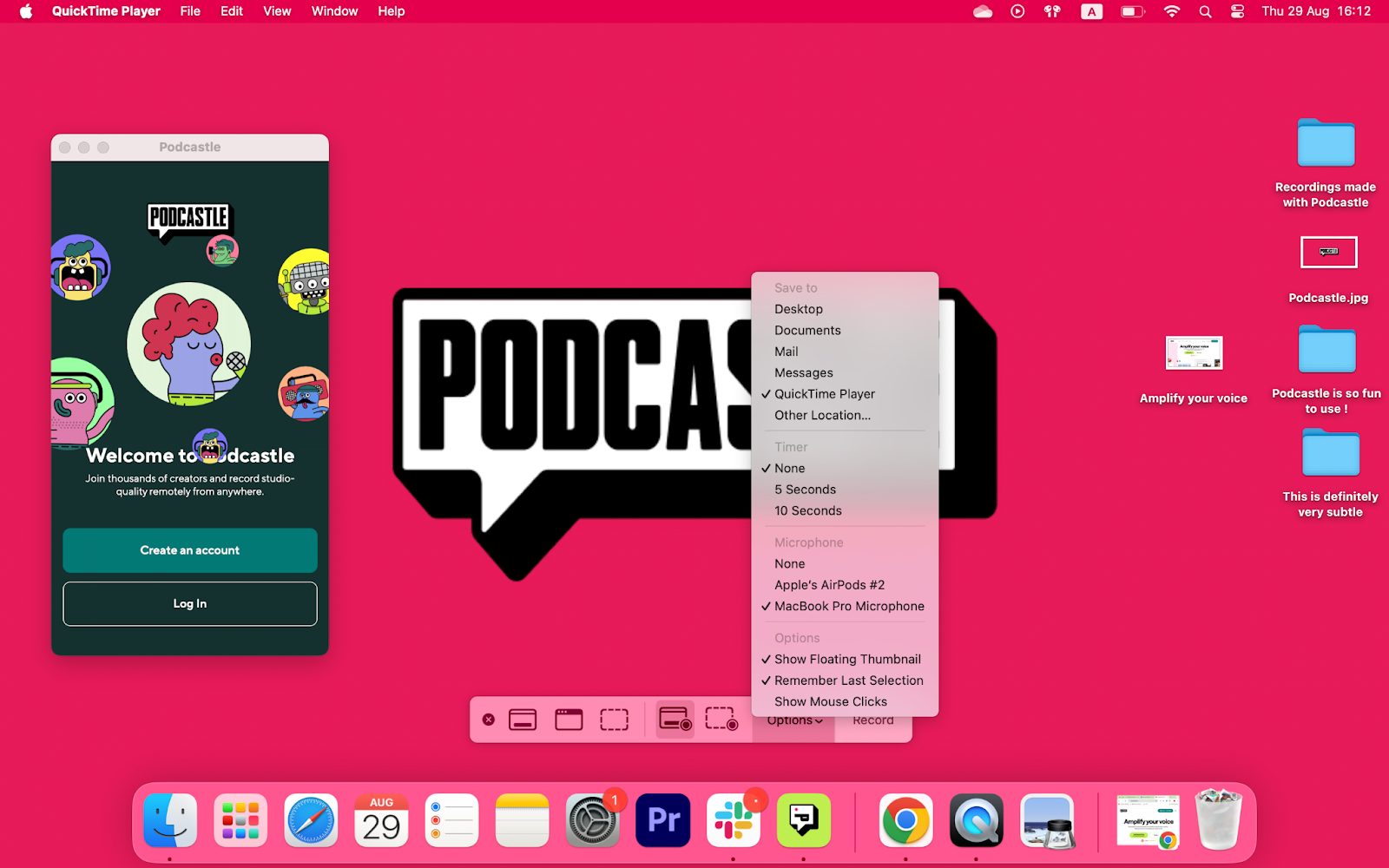Select Podcastle is so fun to use folder
Image resolution: width=1389 pixels, height=868 pixels.
pyautogui.click(x=1326, y=370)
